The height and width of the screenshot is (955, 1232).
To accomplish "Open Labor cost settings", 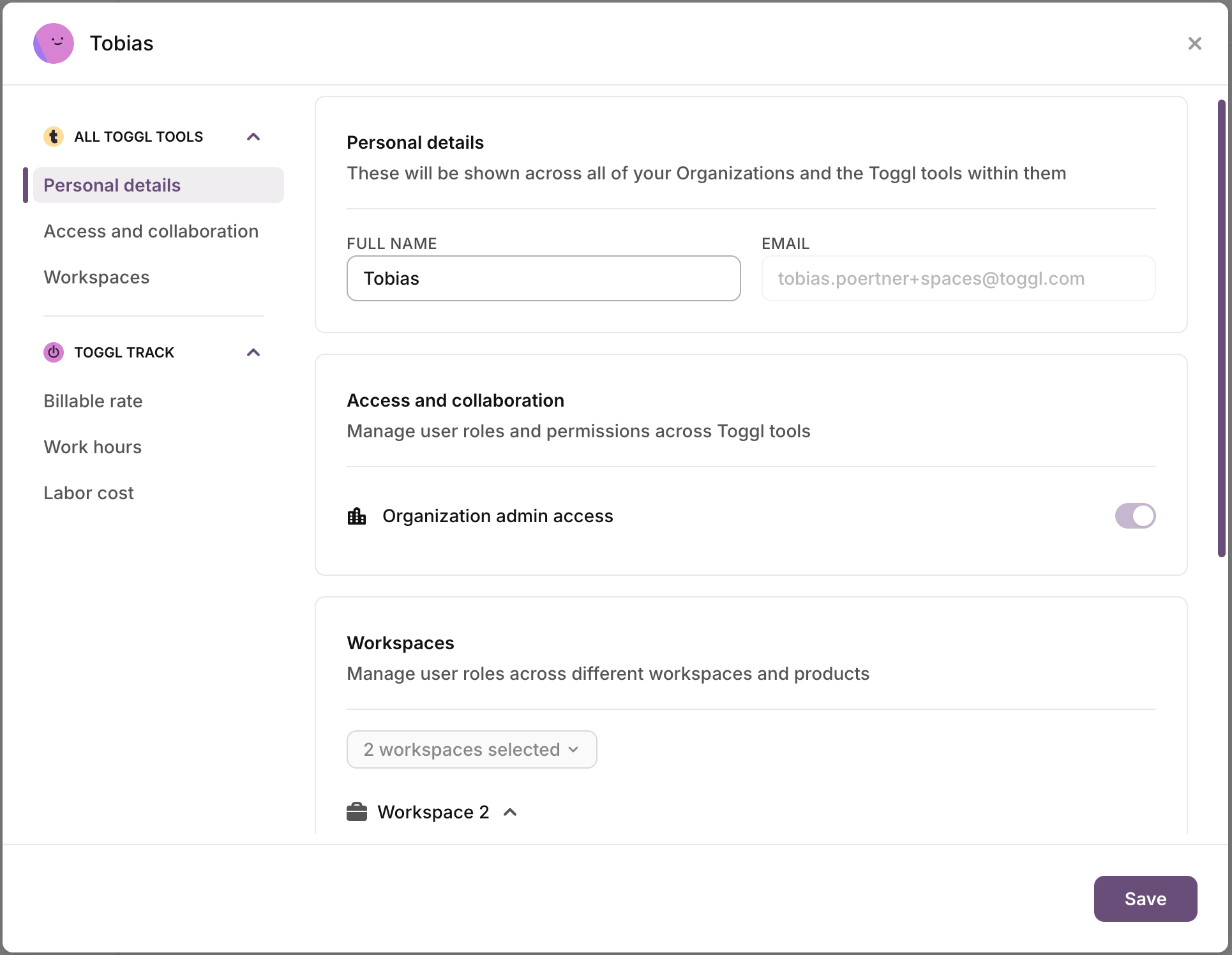I will point(89,493).
